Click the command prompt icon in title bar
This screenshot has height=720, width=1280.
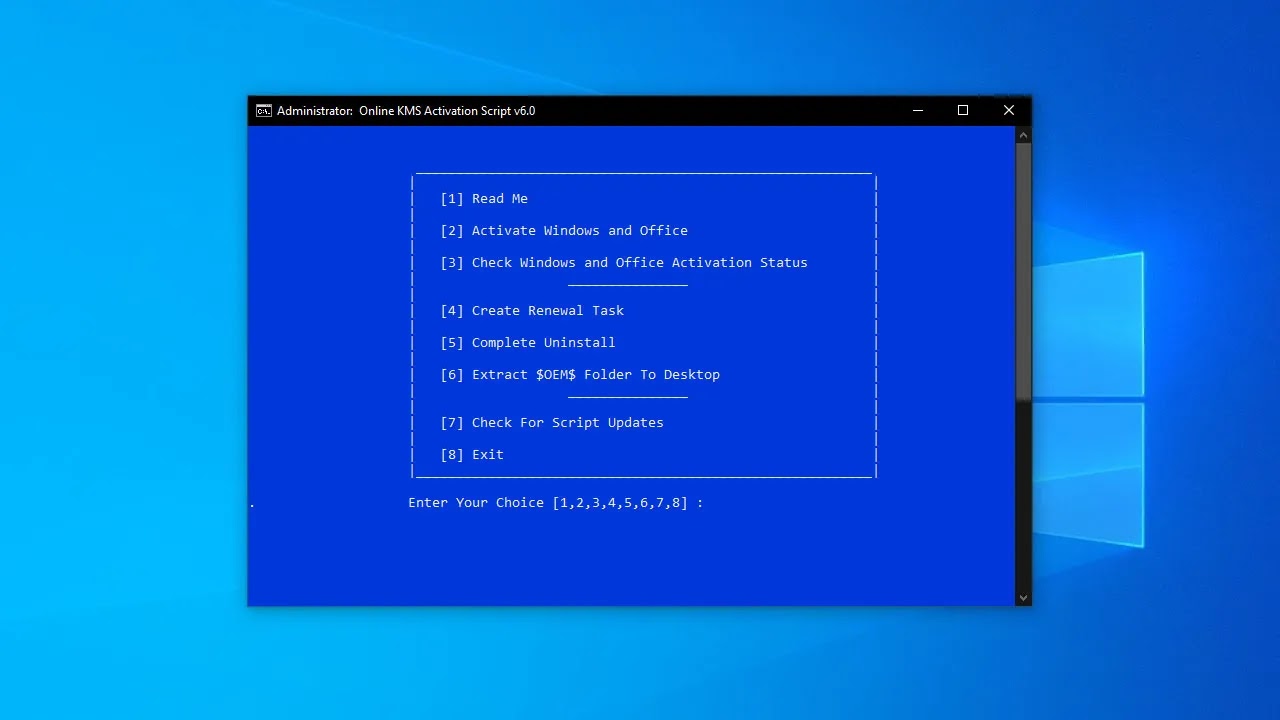coord(263,111)
